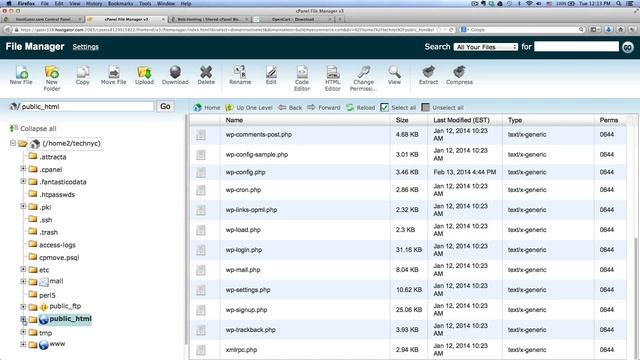Select the public_html tree folder
Image resolution: width=640 pixels, height=360 pixels.
click(x=70, y=319)
